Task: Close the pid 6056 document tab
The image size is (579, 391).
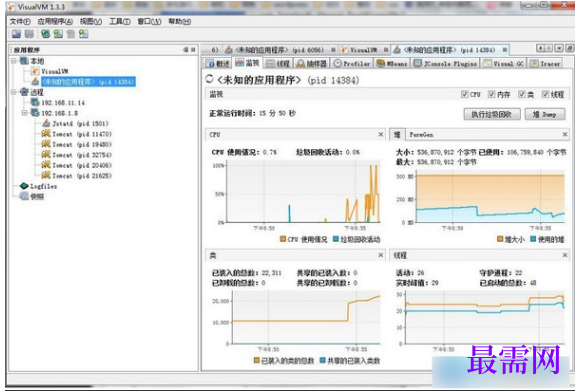Action: [333, 49]
